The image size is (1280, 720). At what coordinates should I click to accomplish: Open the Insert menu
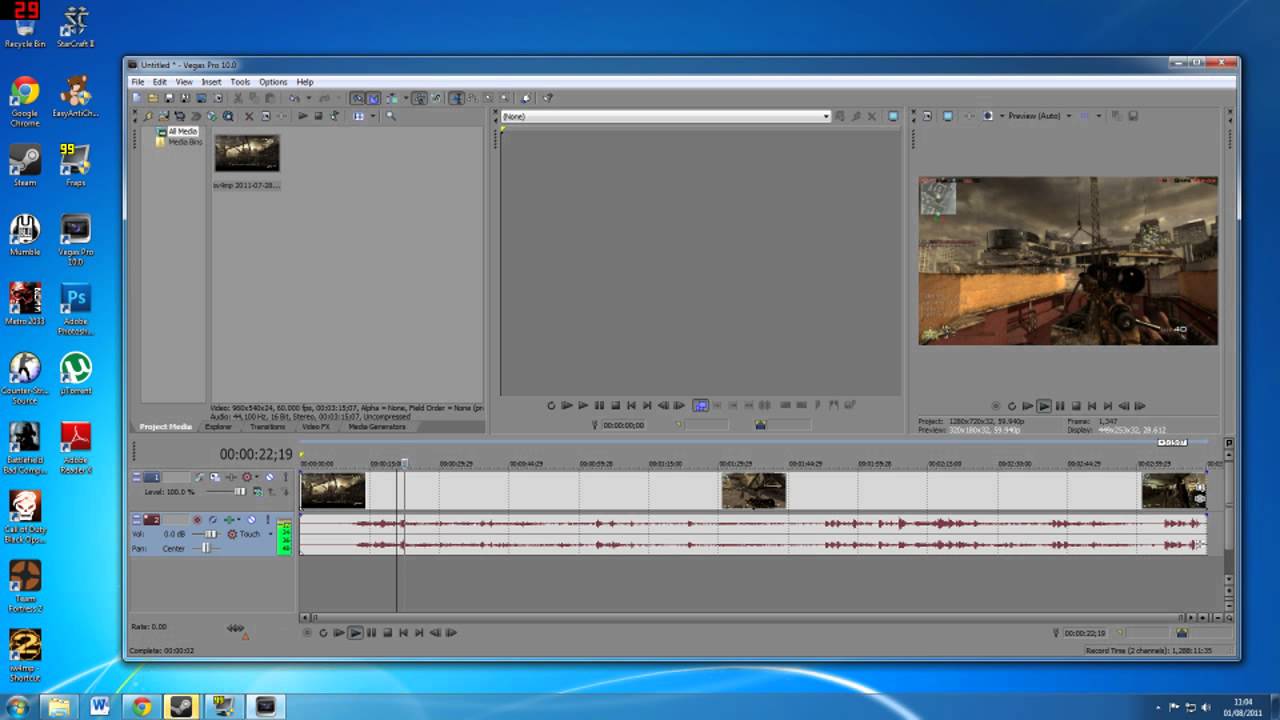tap(212, 82)
